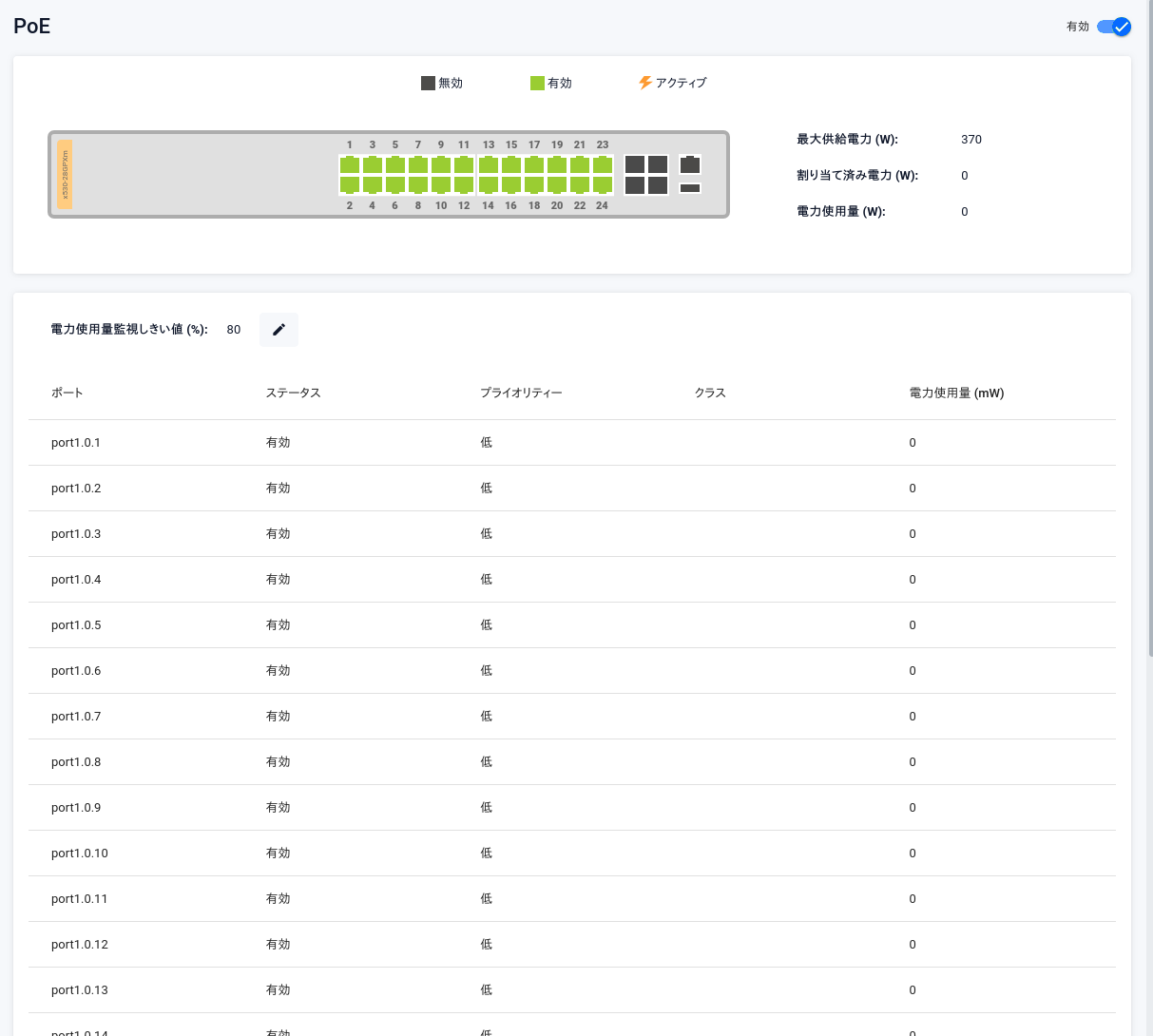Image resolution: width=1153 pixels, height=1036 pixels.
Task: Select the port1.0.10 row
Action: (80, 854)
